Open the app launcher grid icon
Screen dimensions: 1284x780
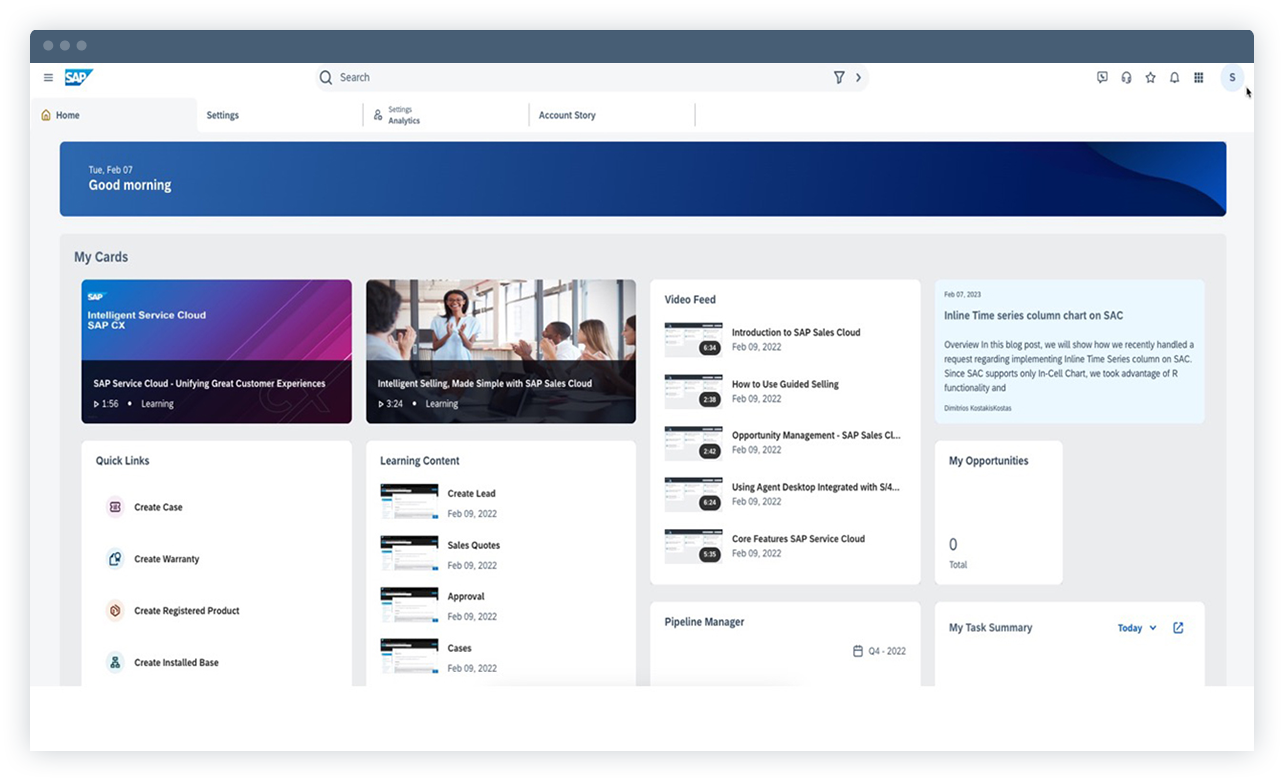pos(1198,77)
